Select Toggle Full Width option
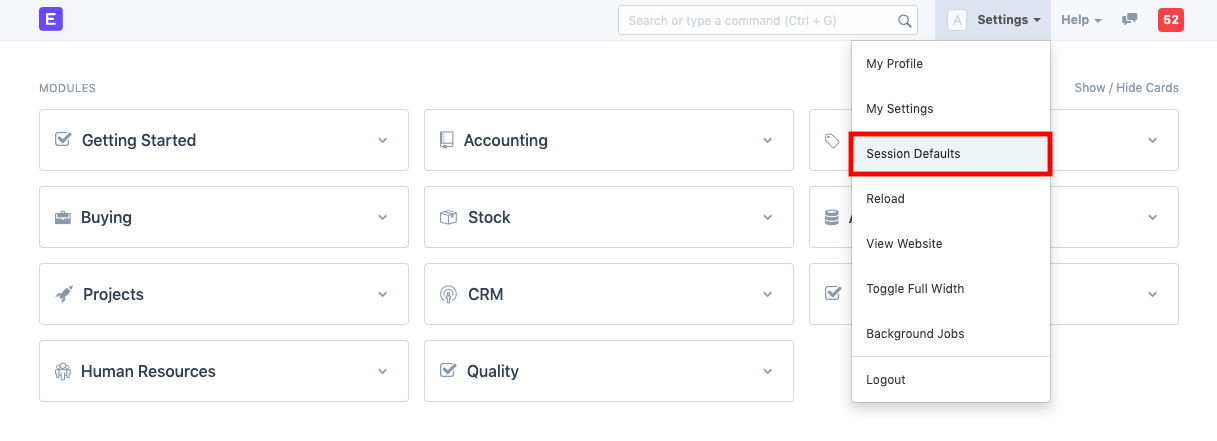The width and height of the screenshot is (1217, 441). [x=915, y=289]
